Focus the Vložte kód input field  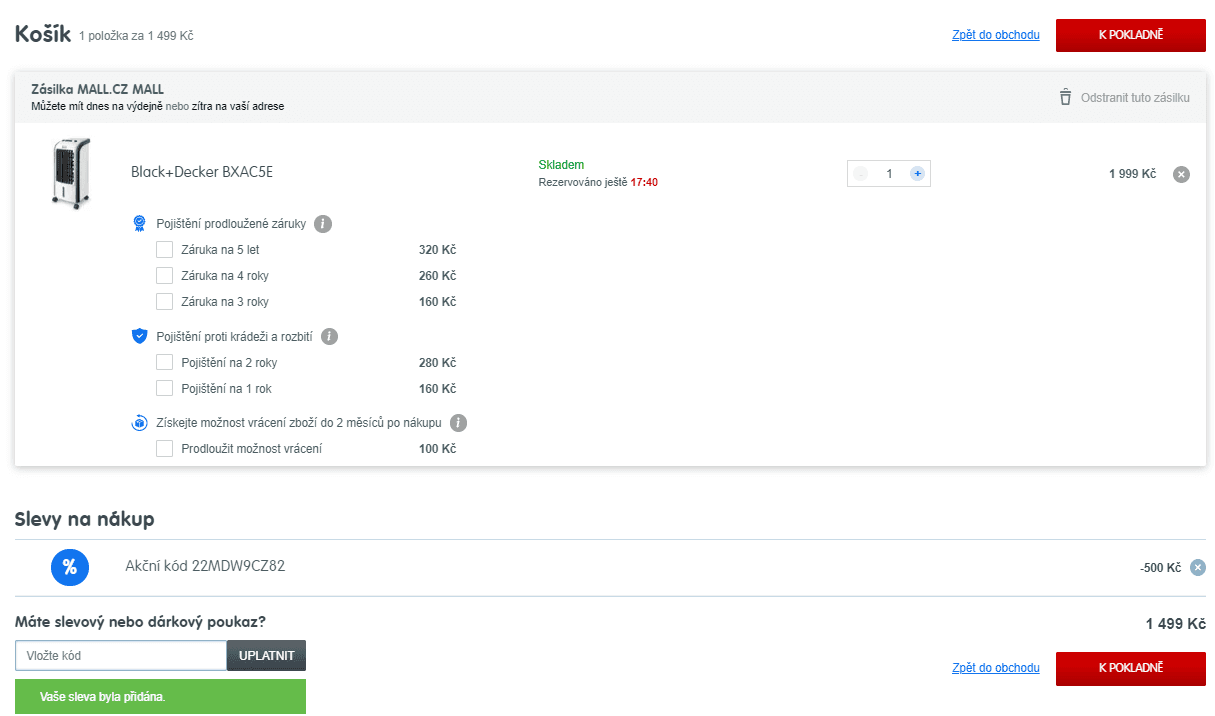coord(121,655)
